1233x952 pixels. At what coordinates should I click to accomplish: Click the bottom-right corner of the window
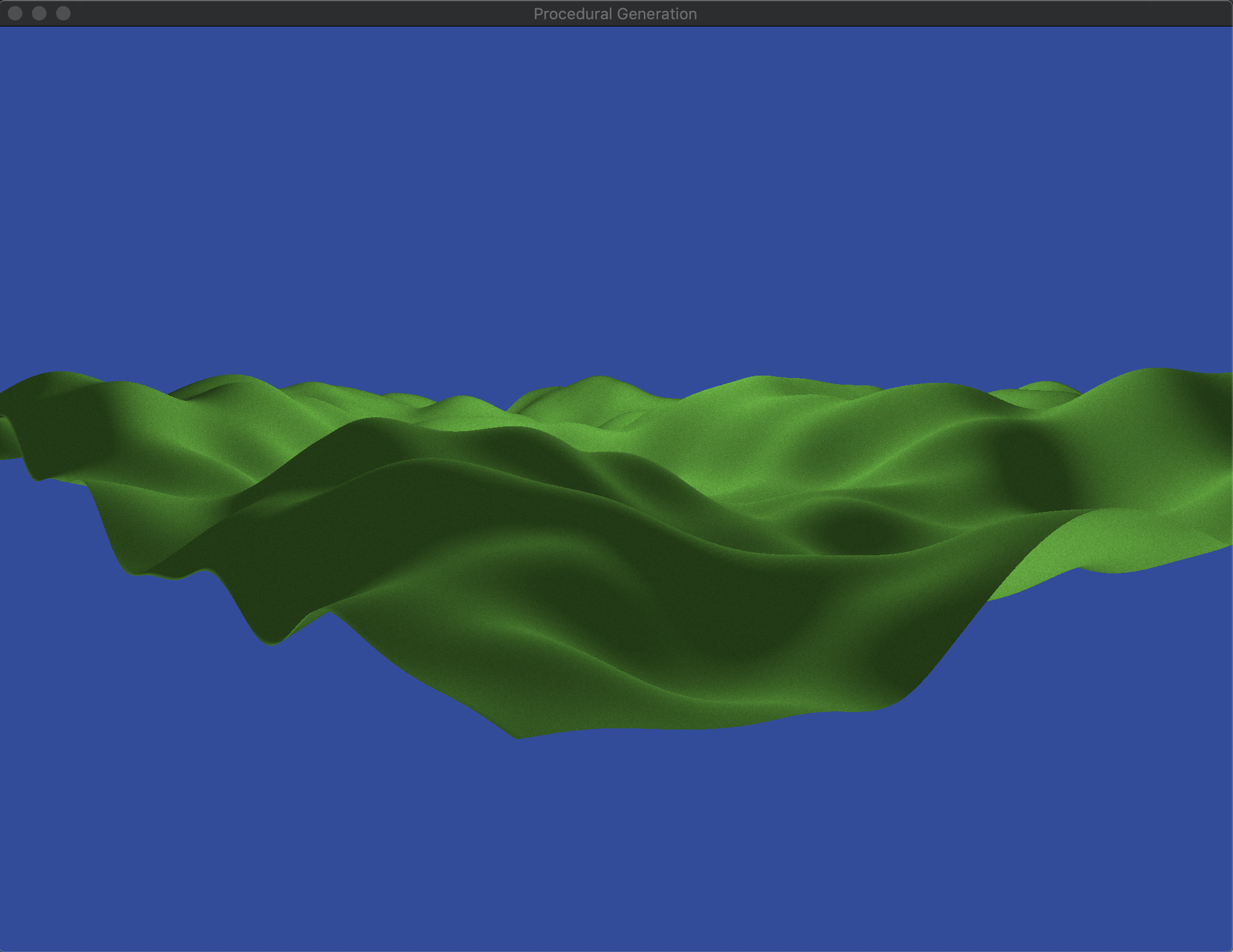[1228, 947]
